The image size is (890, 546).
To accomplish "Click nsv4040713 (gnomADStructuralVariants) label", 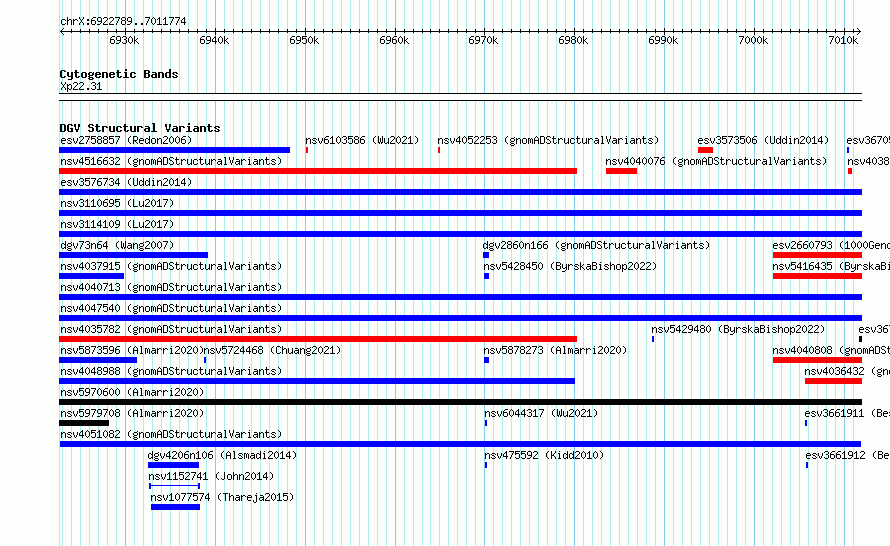I will click(171, 287).
